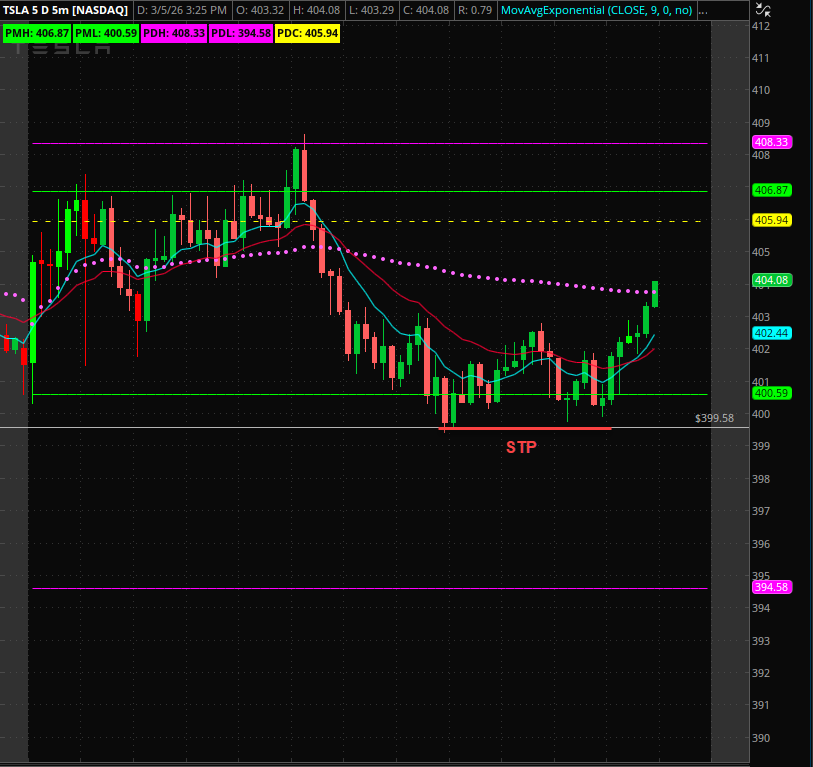Screen dimensions: 813x767
Task: Click the PMH: 406.87 green label
Action: pyautogui.click(x=37, y=34)
